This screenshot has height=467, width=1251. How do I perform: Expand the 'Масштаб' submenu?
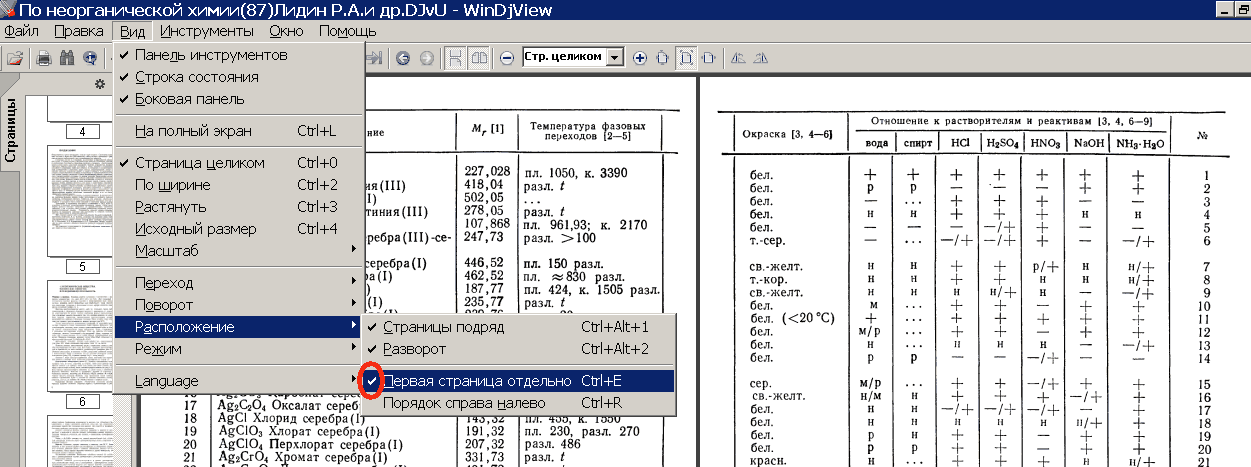coord(166,251)
